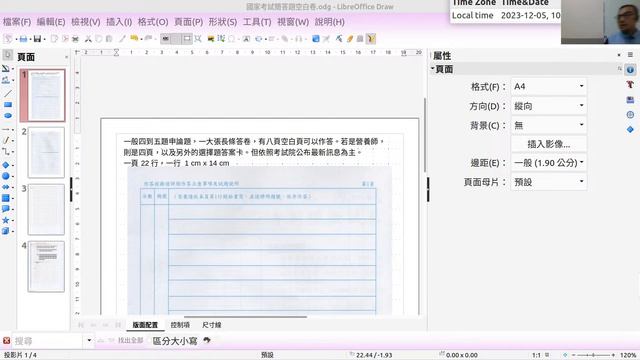Open Styles deck in sidebar
Screen dimensions: 640x360
coord(630,84)
